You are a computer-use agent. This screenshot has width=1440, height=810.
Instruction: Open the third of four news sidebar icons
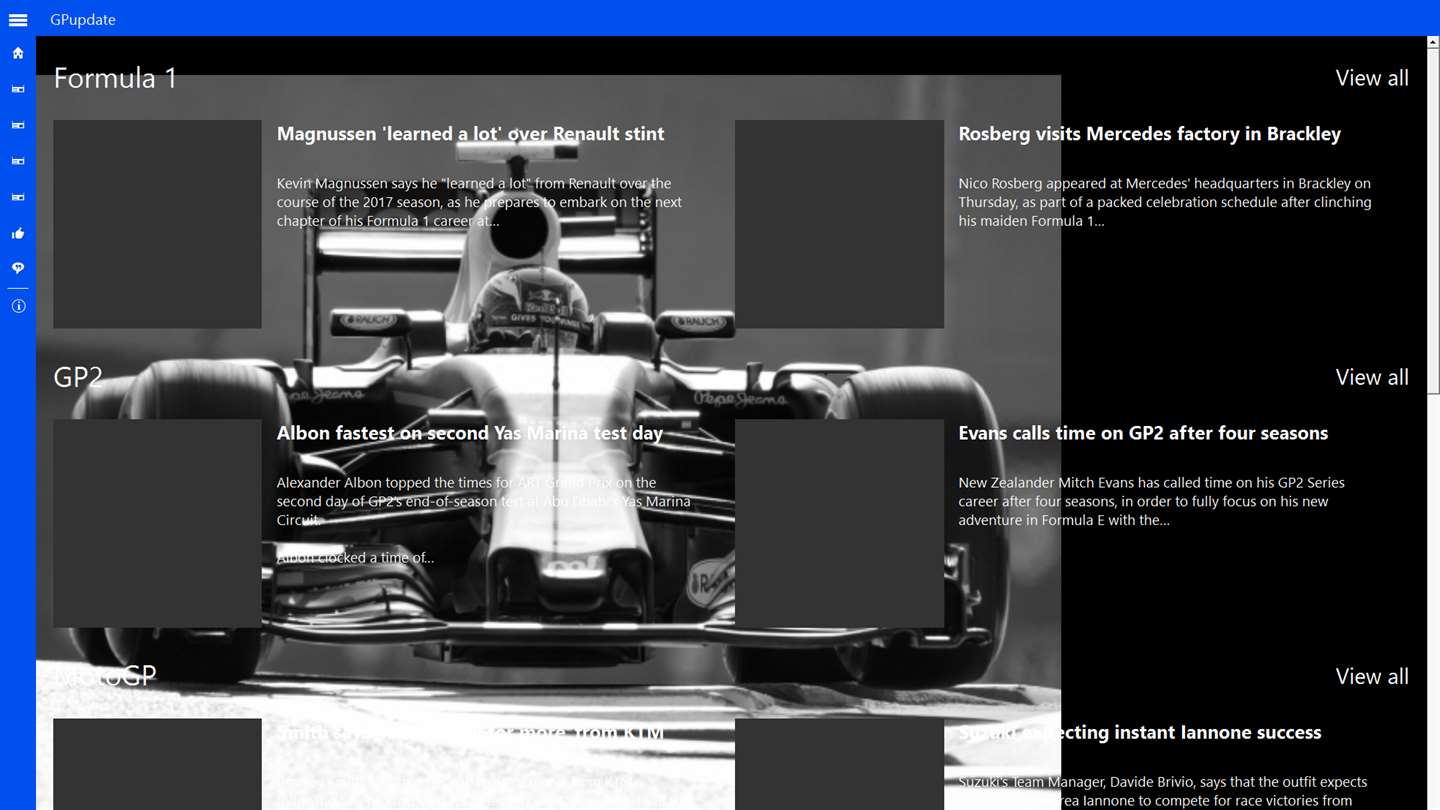coord(18,161)
